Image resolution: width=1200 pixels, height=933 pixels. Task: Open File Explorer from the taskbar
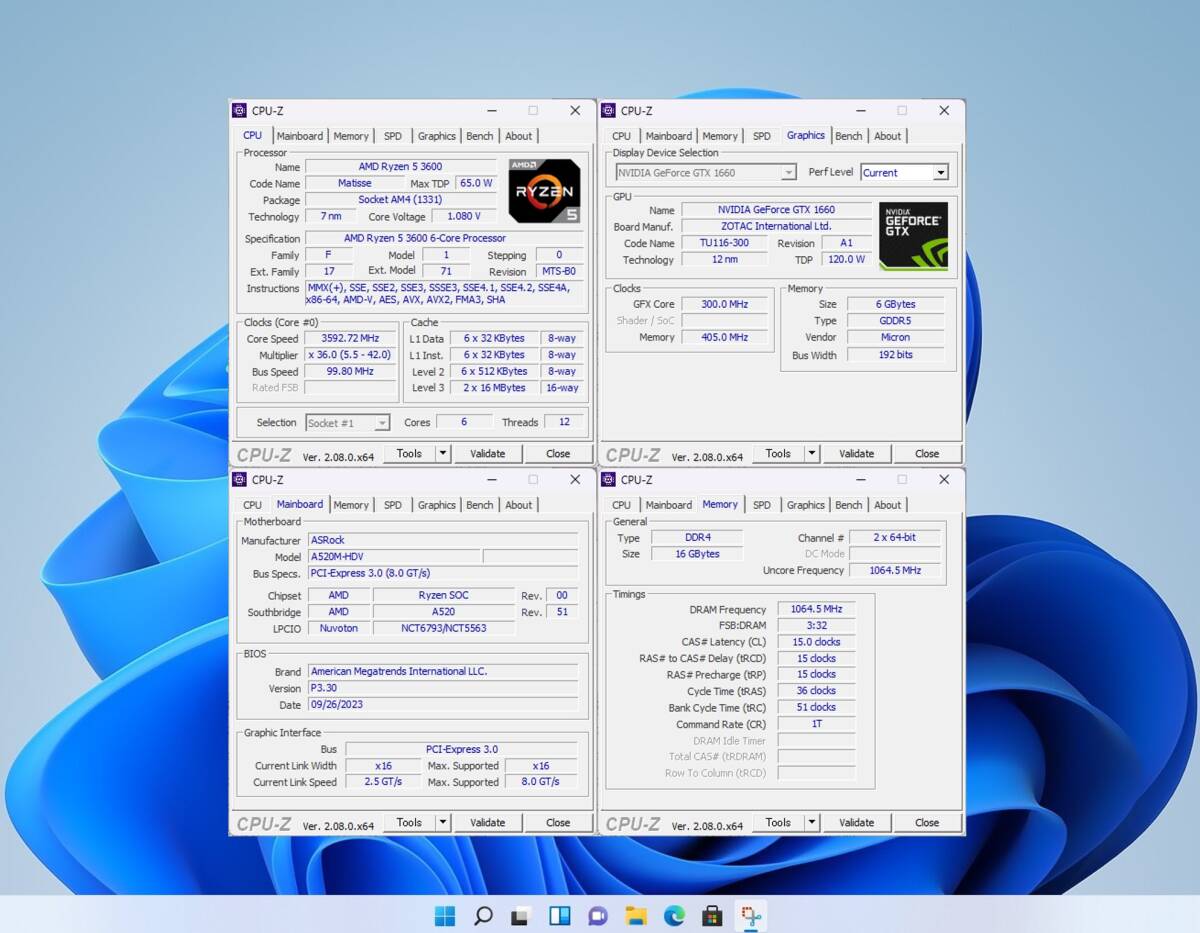[636, 915]
